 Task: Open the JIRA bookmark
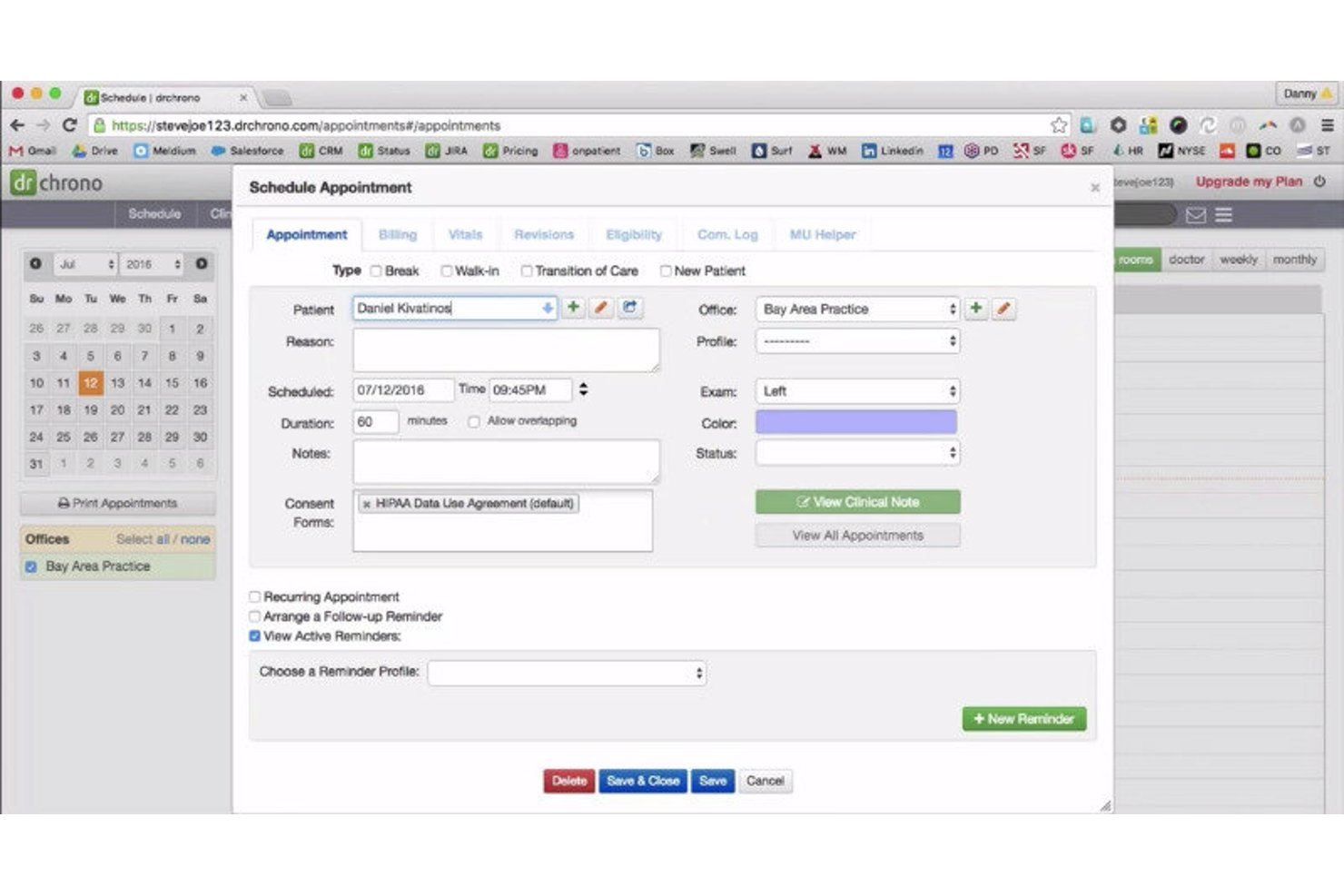(447, 151)
